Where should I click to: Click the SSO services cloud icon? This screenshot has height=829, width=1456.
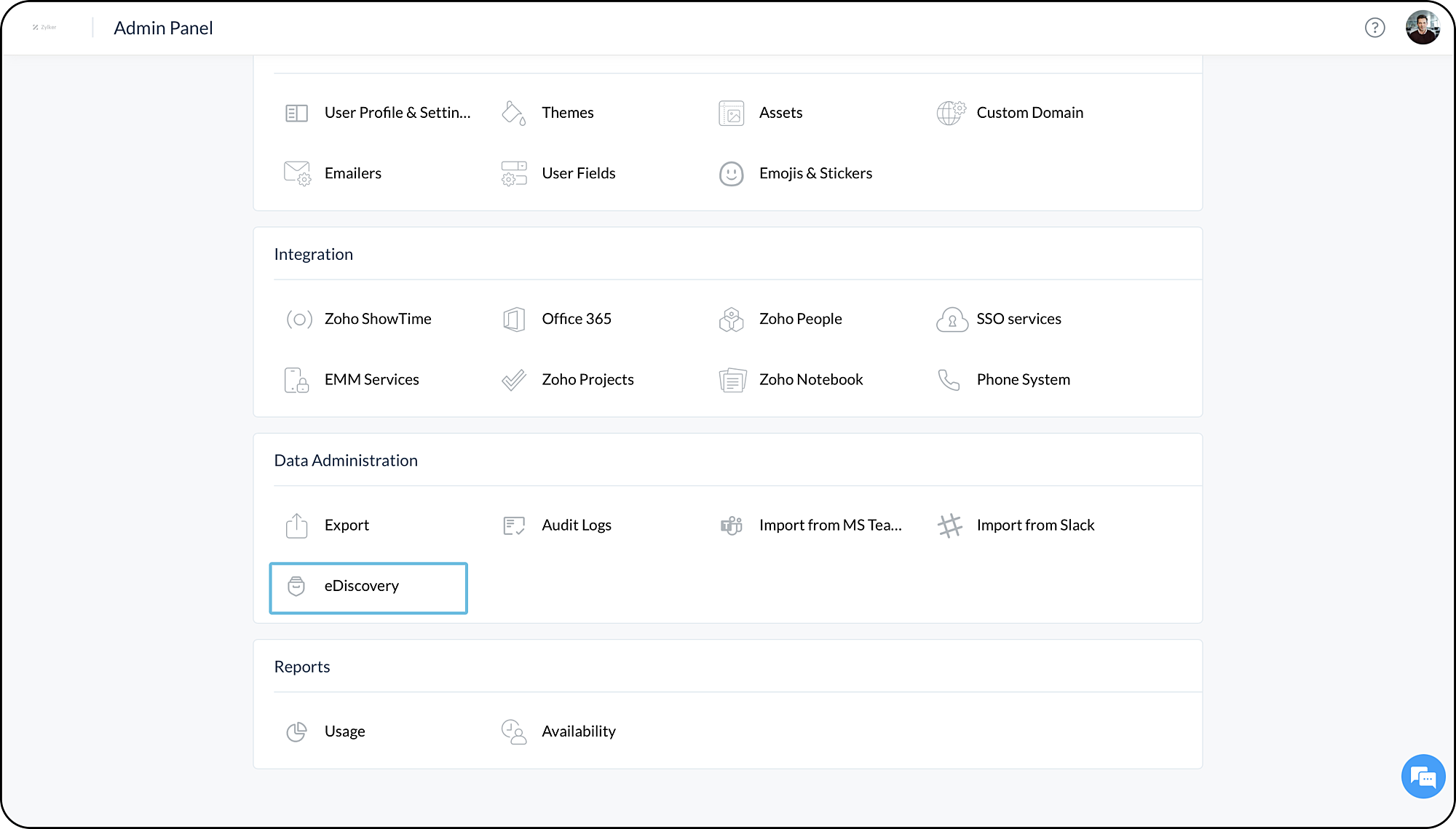pyautogui.click(x=951, y=319)
